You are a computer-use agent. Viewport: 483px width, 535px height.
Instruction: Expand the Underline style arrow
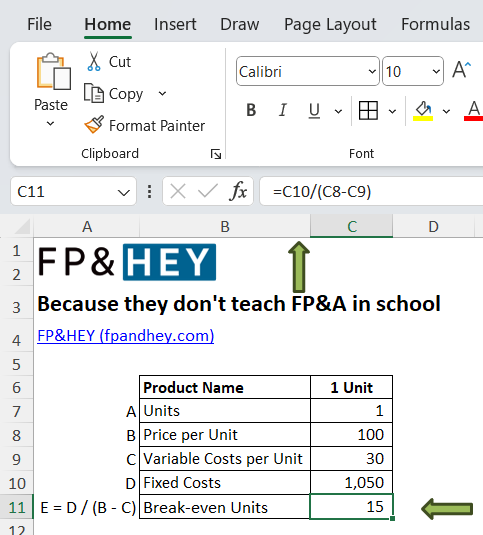[338, 111]
